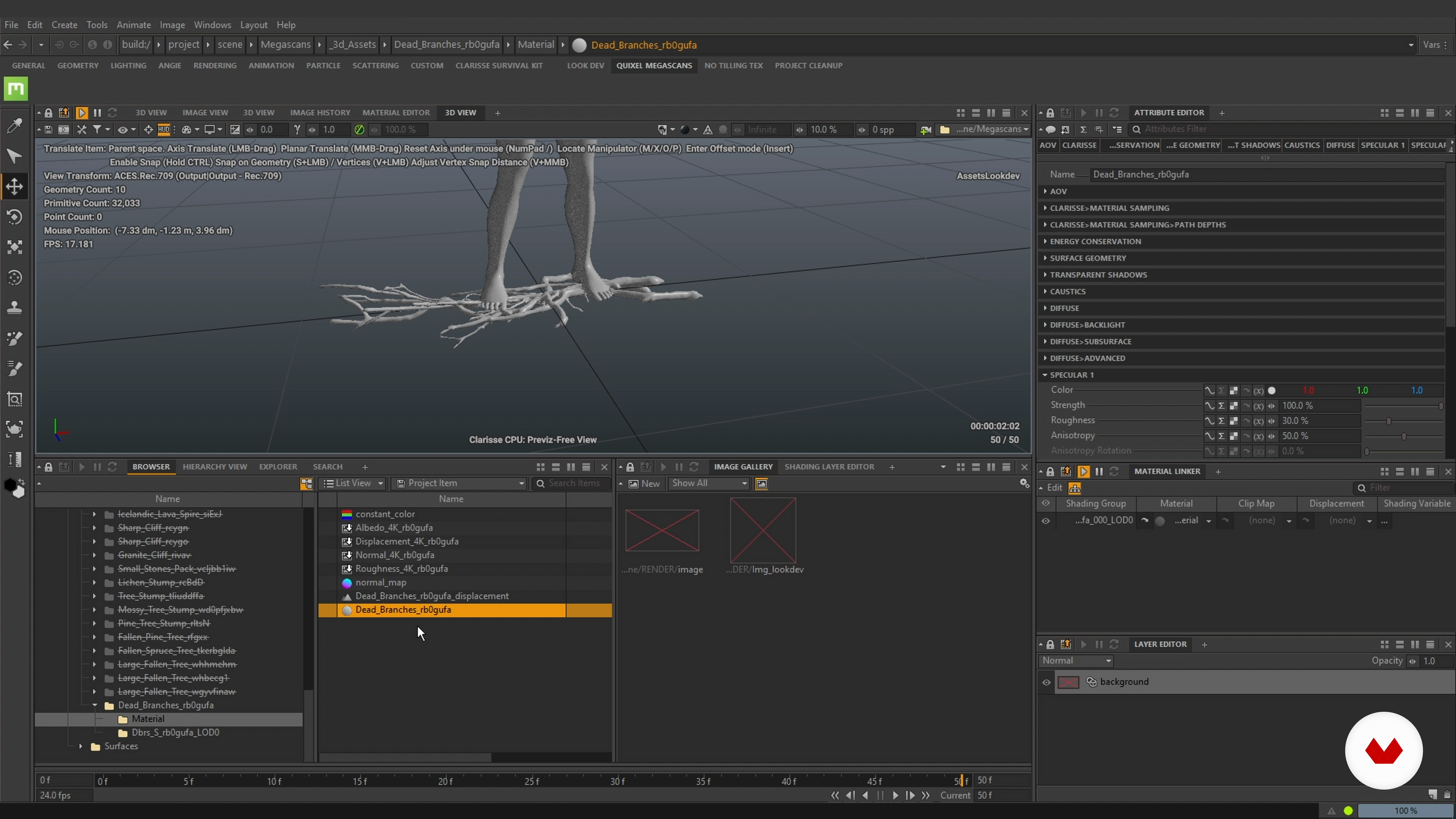Select the property paint brush tool

14,369
